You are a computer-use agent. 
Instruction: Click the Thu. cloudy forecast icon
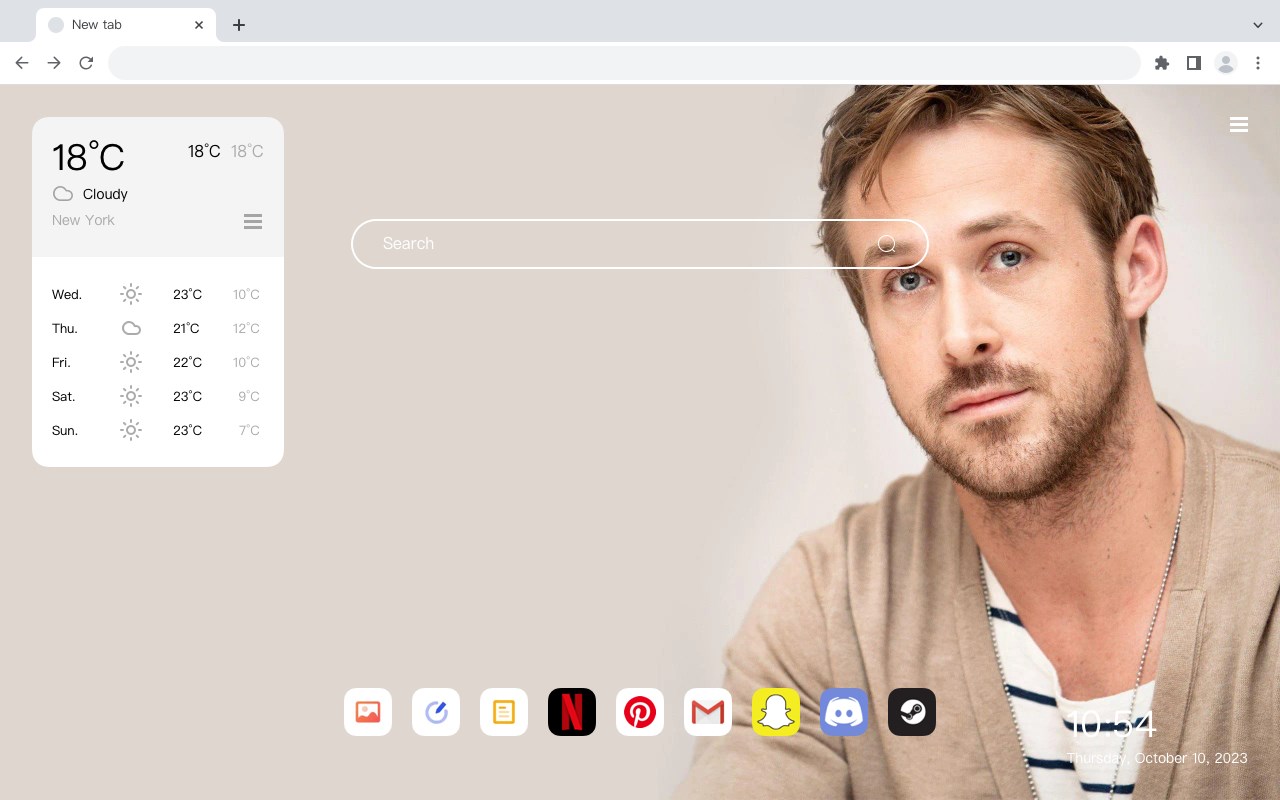pyautogui.click(x=131, y=328)
